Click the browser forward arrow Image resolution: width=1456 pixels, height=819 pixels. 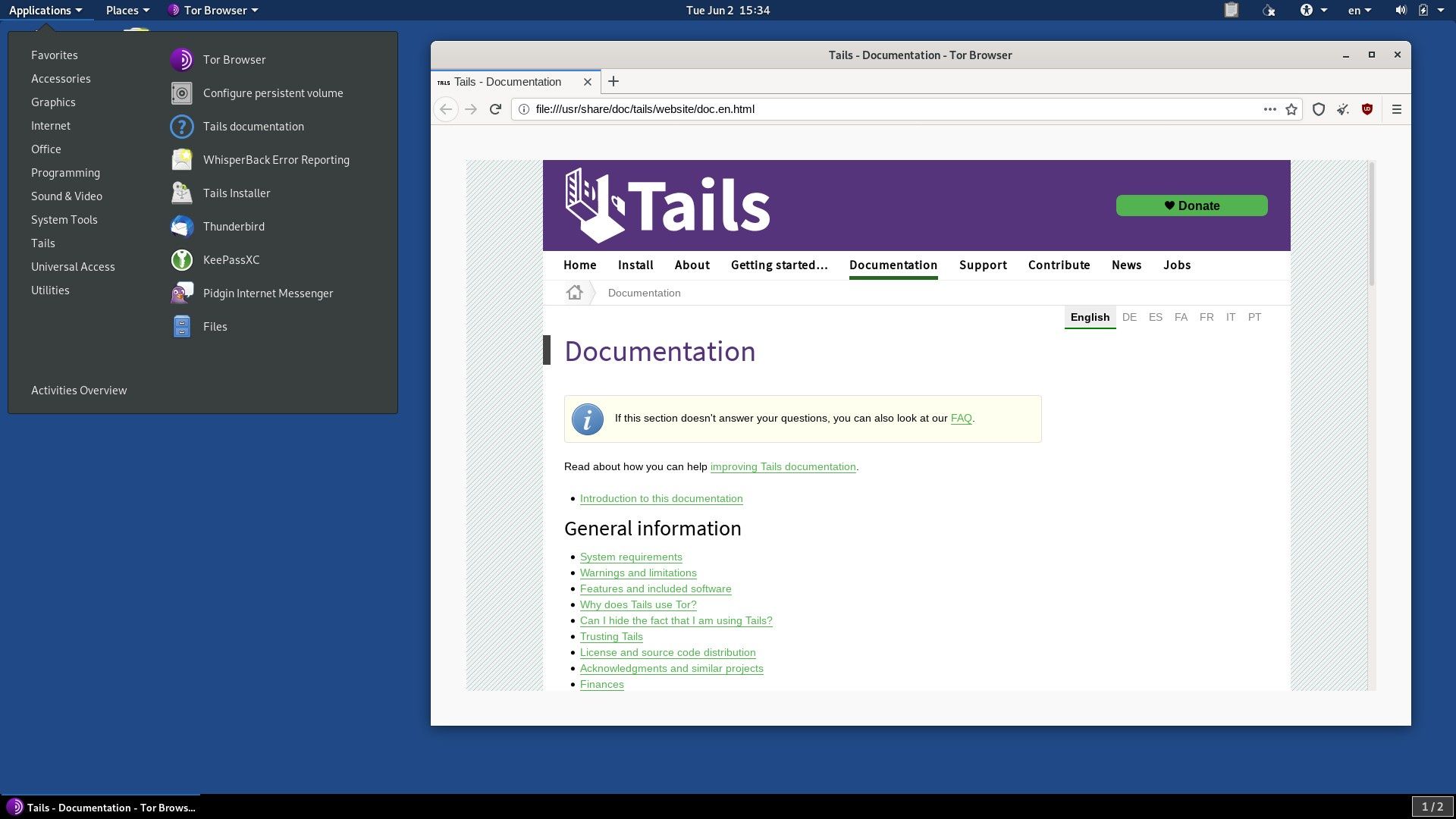pos(471,109)
